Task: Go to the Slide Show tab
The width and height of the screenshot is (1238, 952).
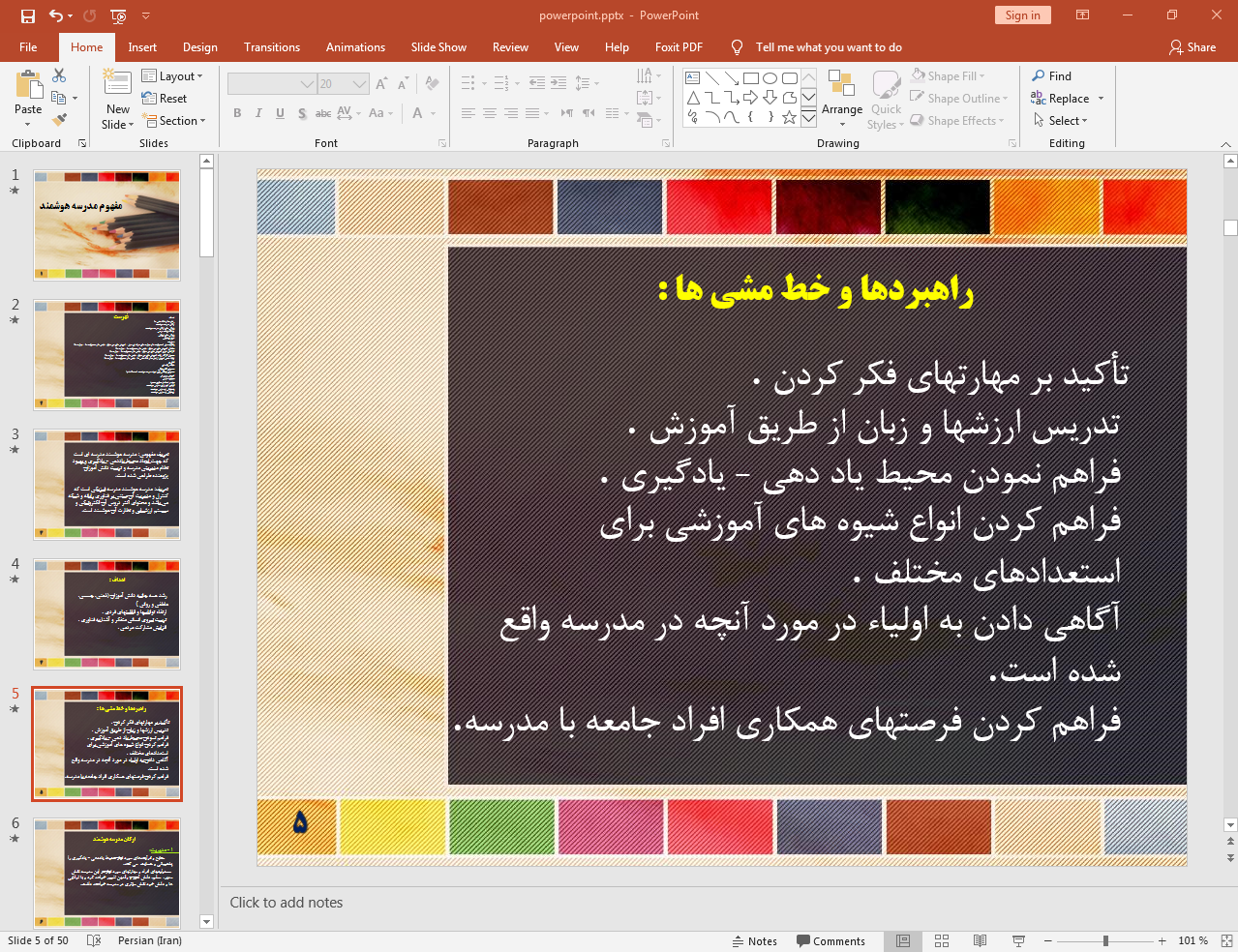Action: click(x=438, y=47)
